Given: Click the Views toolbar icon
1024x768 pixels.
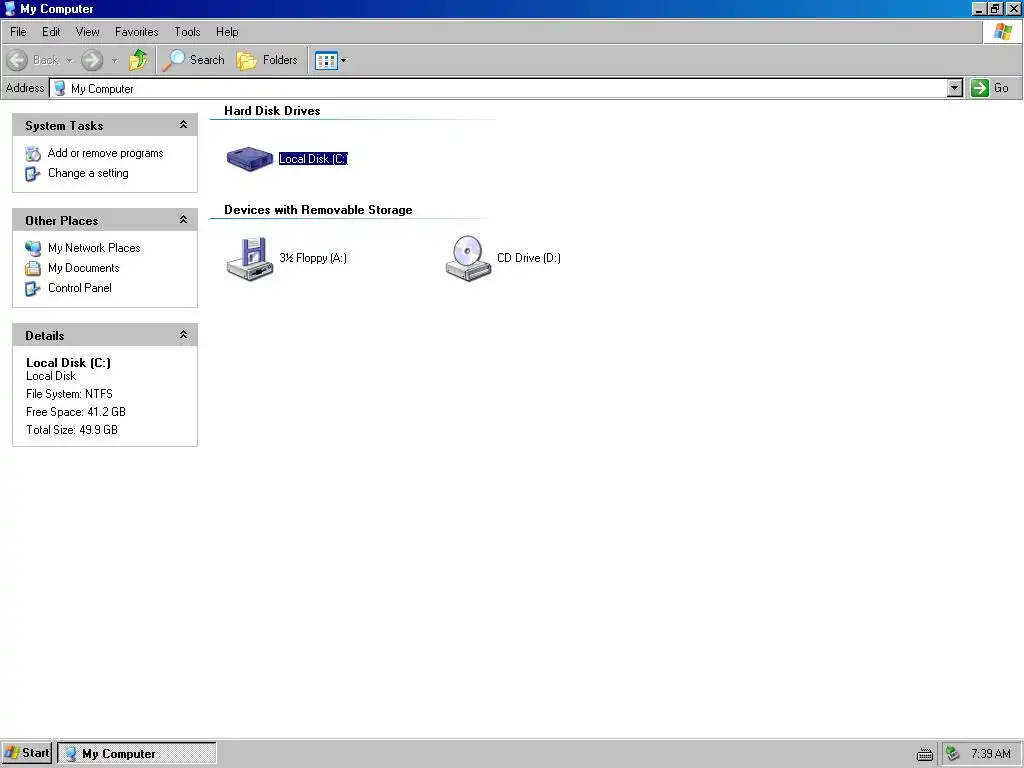Looking at the screenshot, I should point(326,61).
